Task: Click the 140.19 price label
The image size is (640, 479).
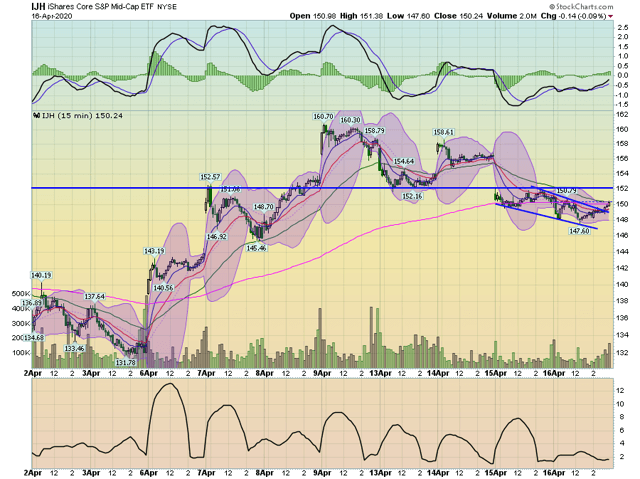Action: pyautogui.click(x=41, y=275)
